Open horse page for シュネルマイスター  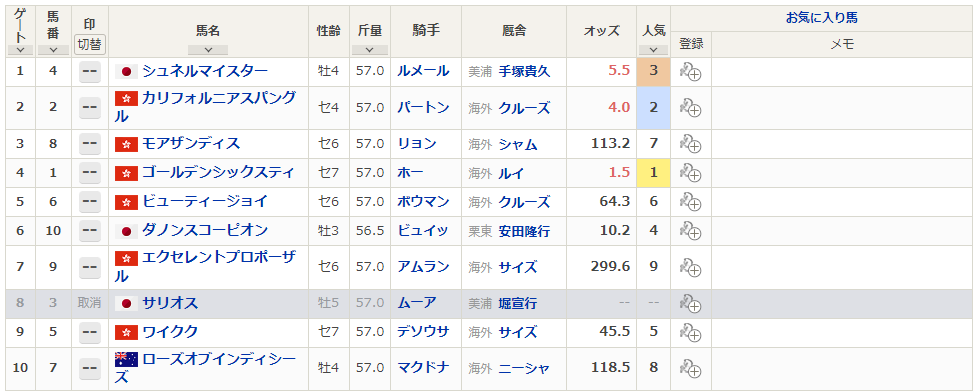[x=205, y=71]
